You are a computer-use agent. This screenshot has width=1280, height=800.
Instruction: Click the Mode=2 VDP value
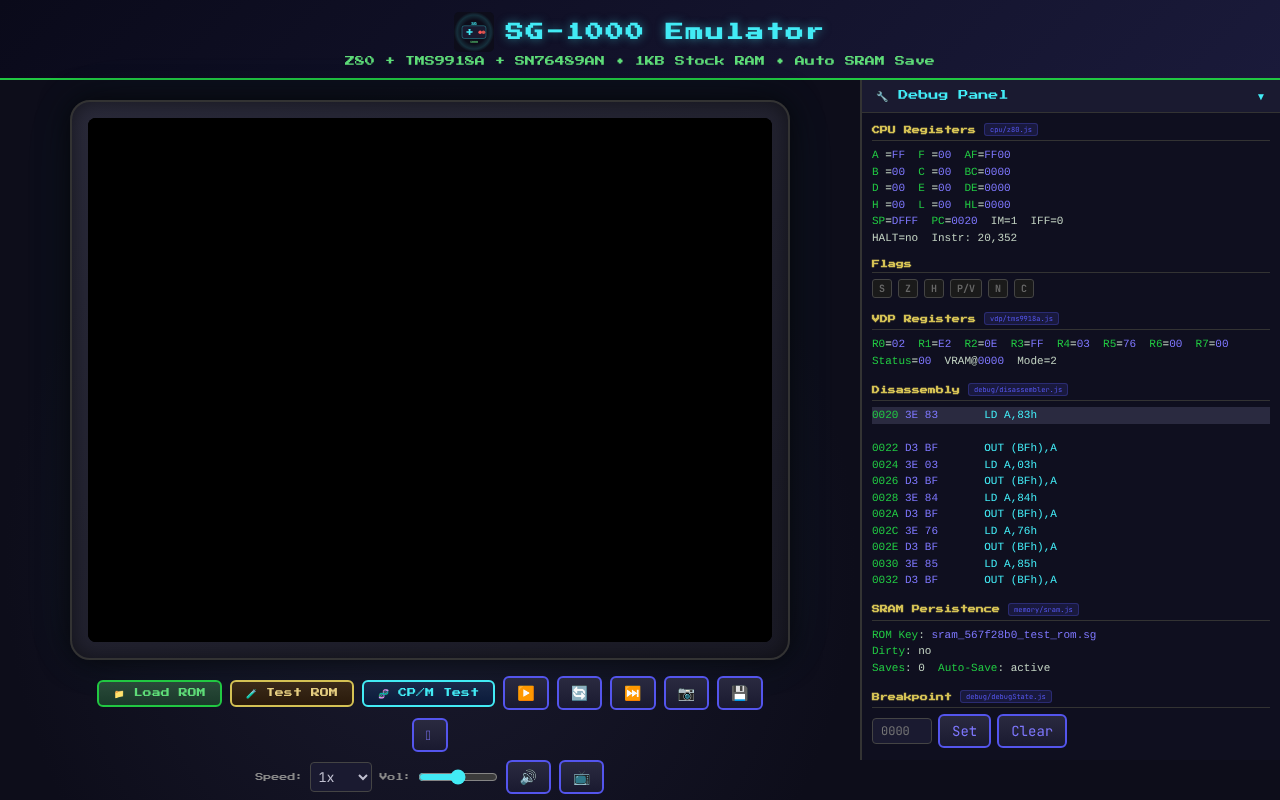pos(1037,361)
